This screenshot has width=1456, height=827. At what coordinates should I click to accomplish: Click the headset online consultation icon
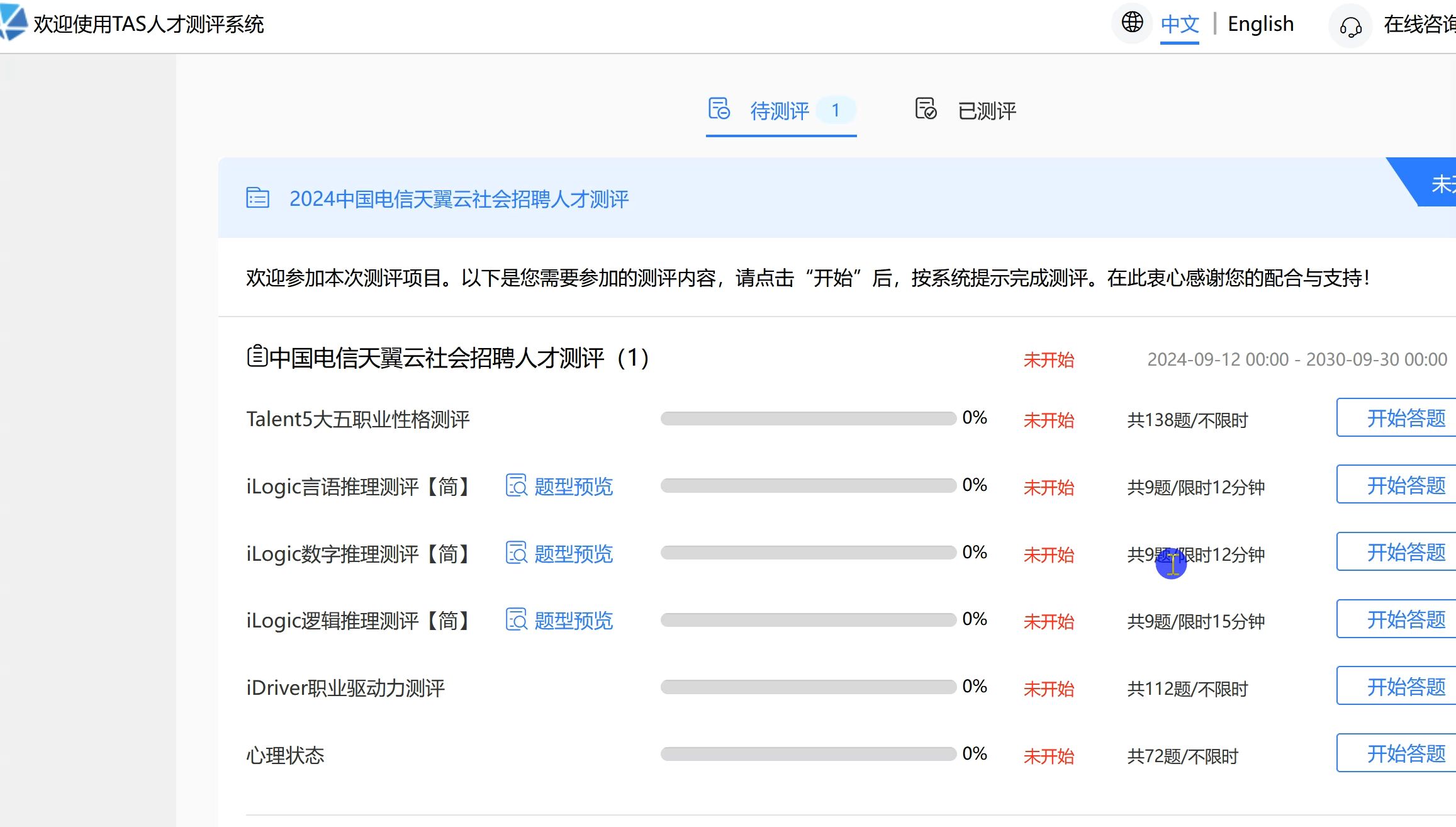[x=1350, y=25]
